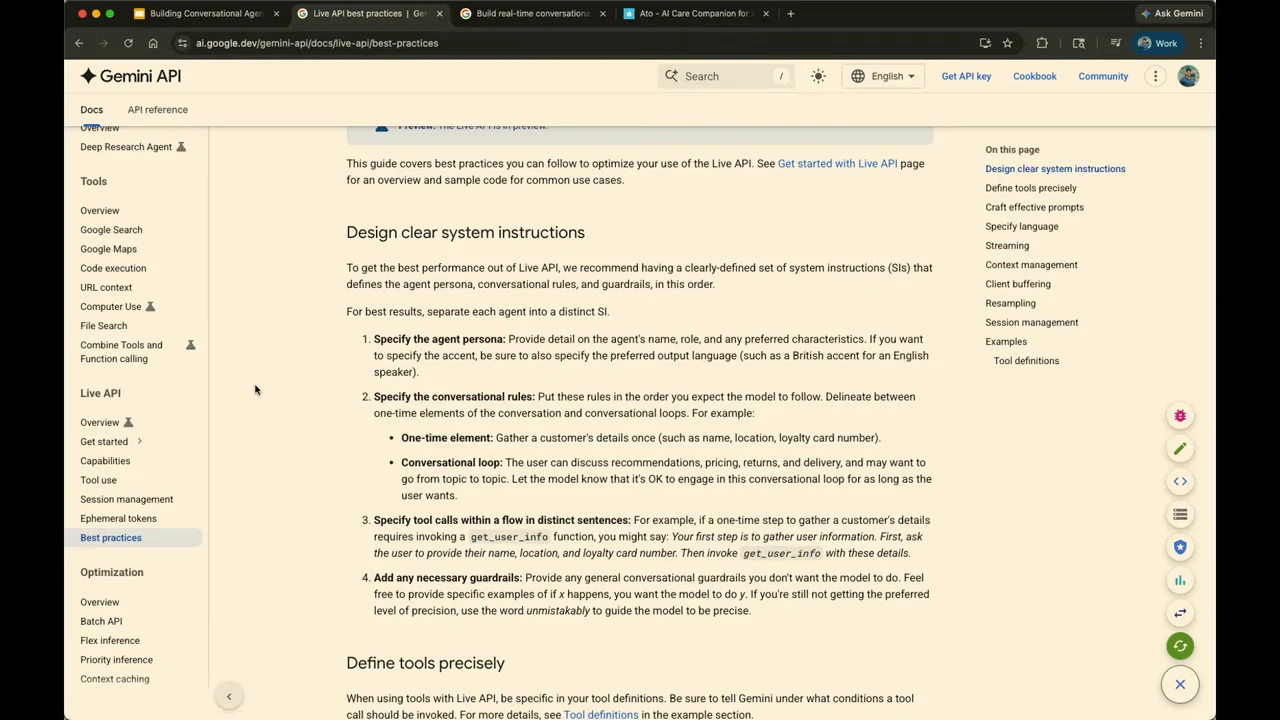Screen dimensions: 1280x720
Task: Click the gray list rows floating icon
Action: [x=1180, y=515]
